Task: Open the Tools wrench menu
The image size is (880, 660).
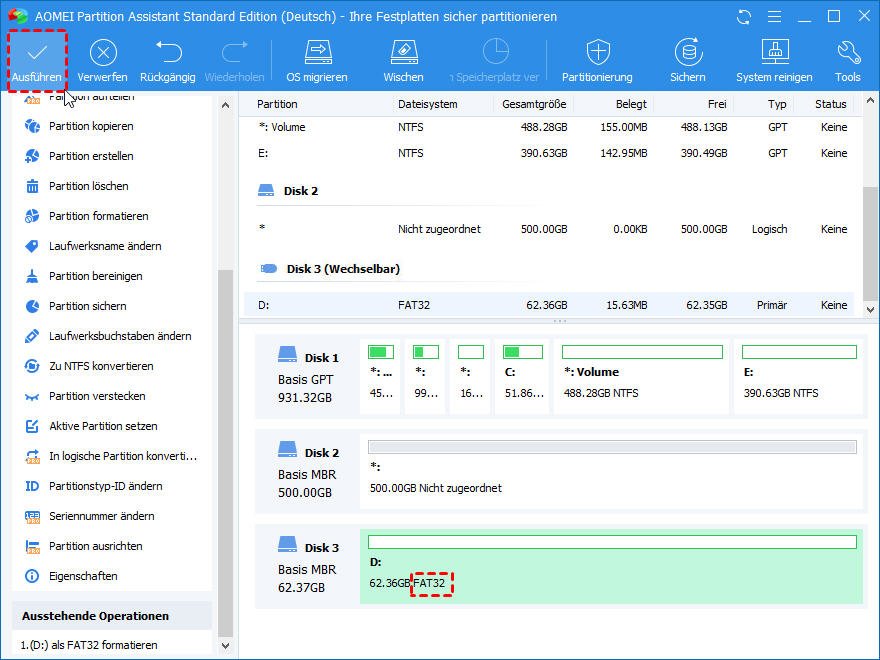Action: coord(847,59)
